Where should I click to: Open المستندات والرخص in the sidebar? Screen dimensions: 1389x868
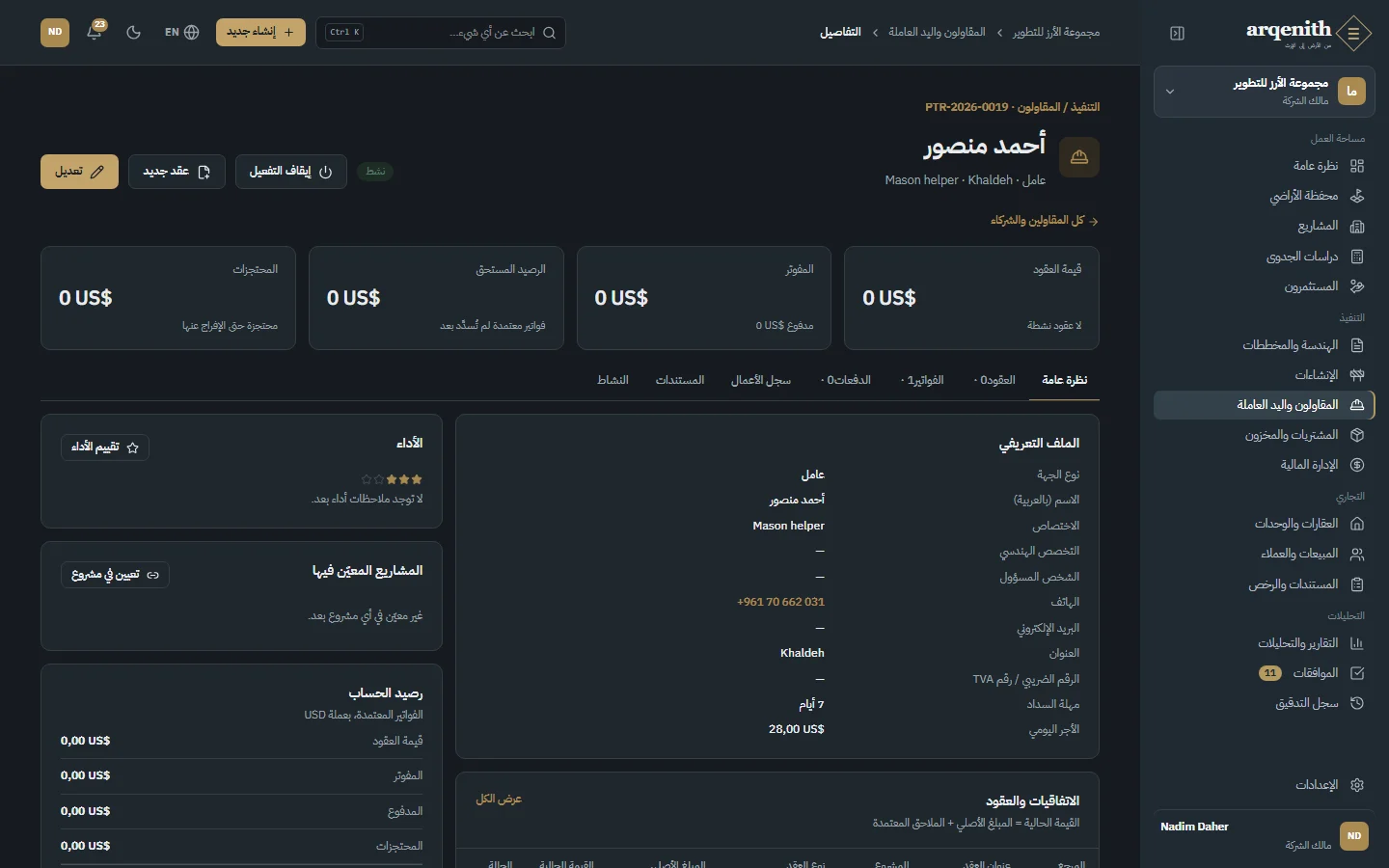click(1264, 584)
